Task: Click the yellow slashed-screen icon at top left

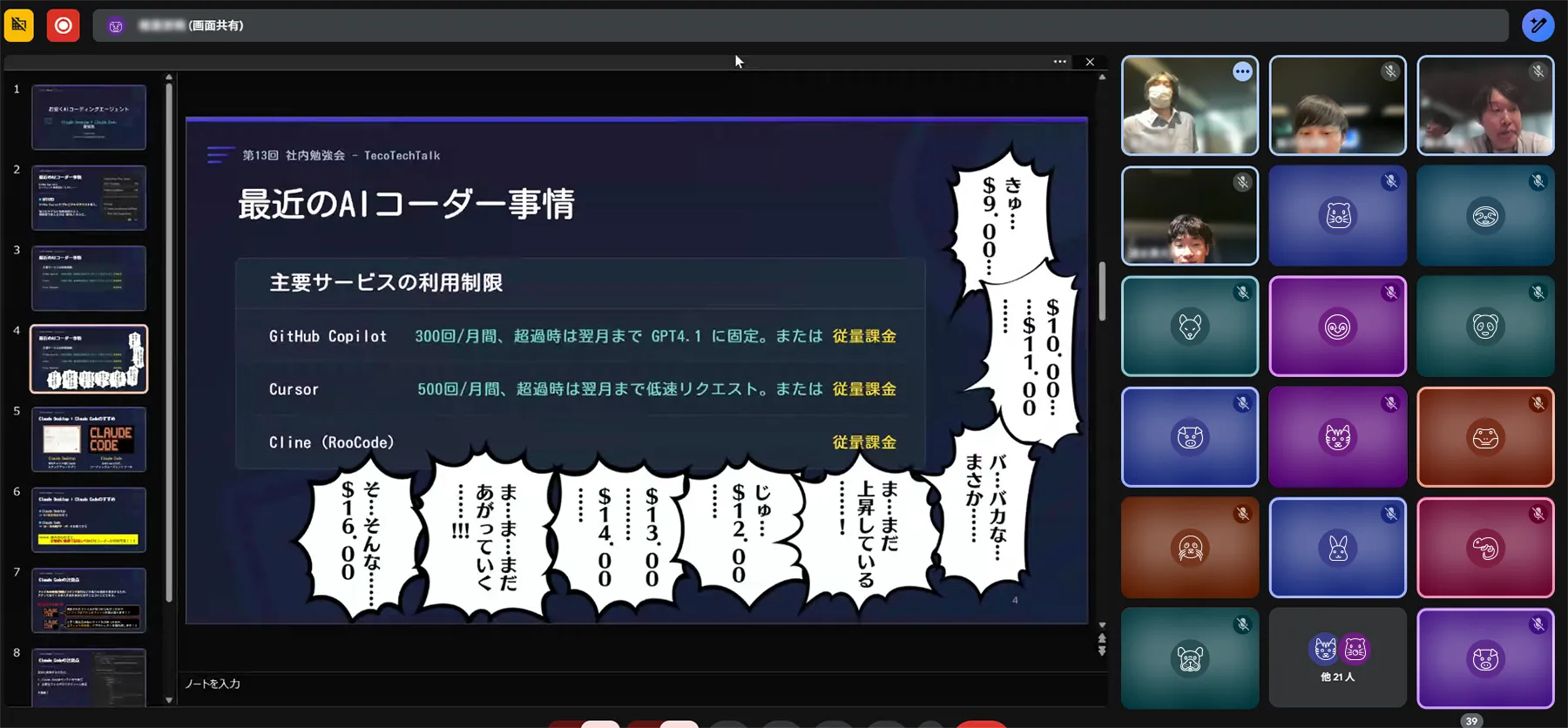Action: [x=19, y=25]
